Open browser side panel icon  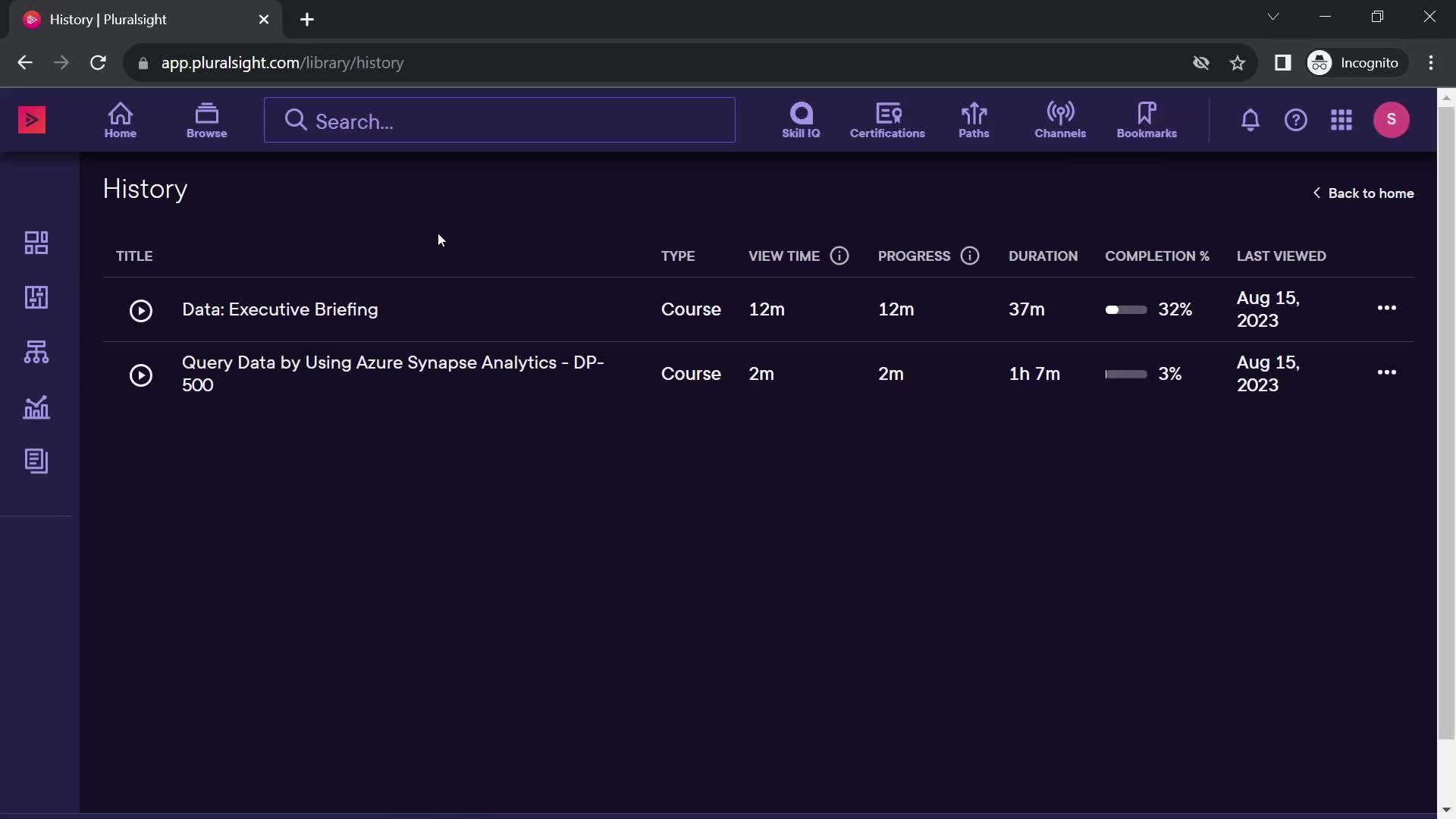1282,63
